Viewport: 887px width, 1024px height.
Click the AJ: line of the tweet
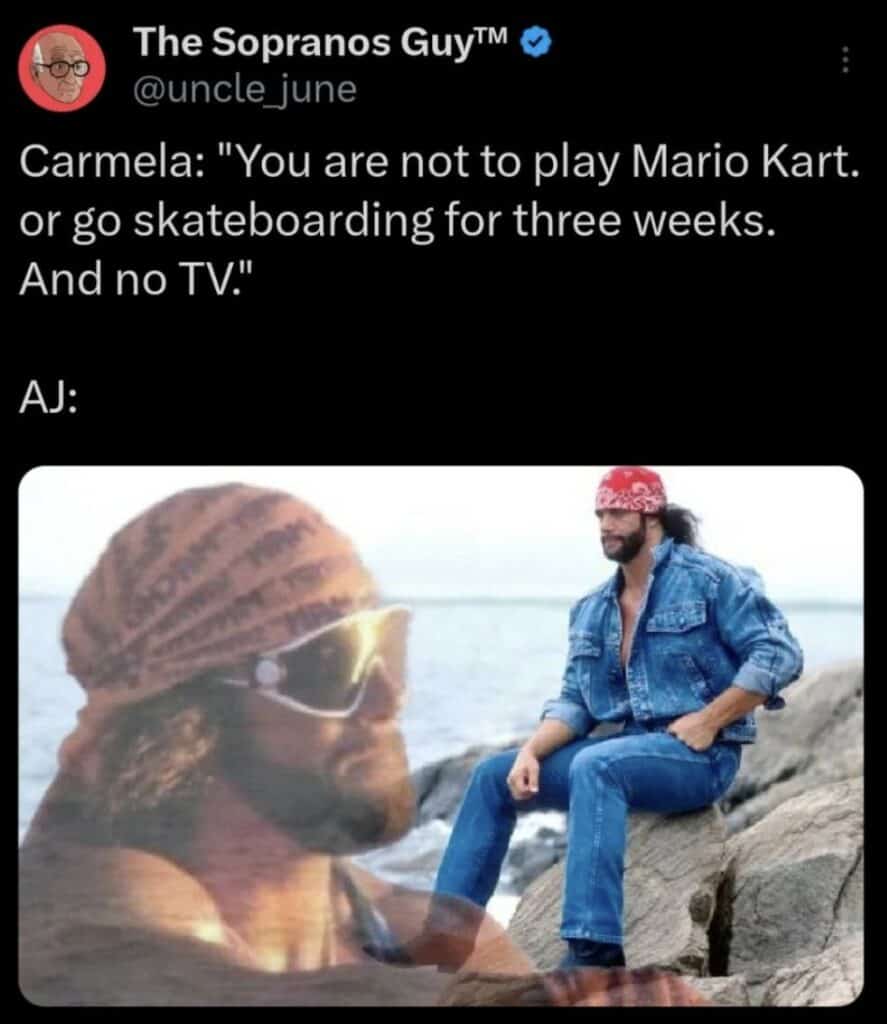48,398
